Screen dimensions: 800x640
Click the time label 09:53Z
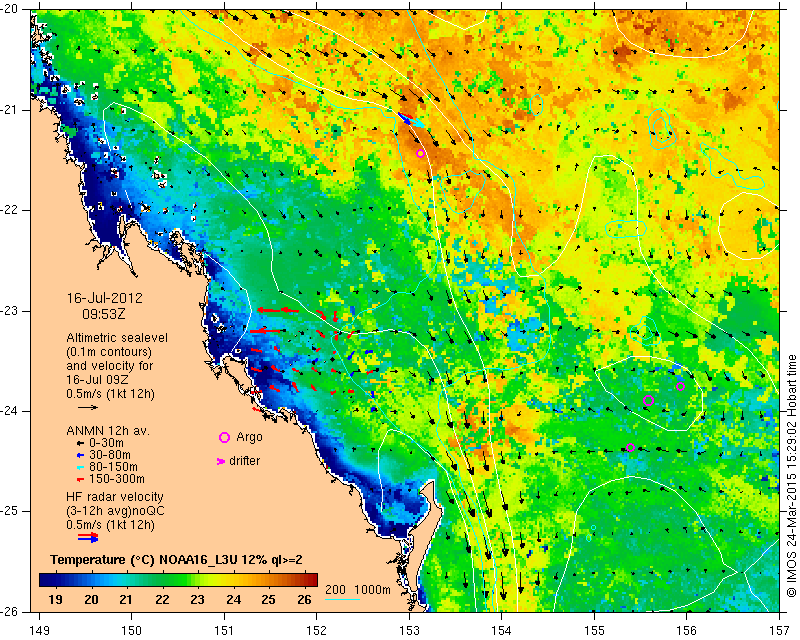click(104, 314)
